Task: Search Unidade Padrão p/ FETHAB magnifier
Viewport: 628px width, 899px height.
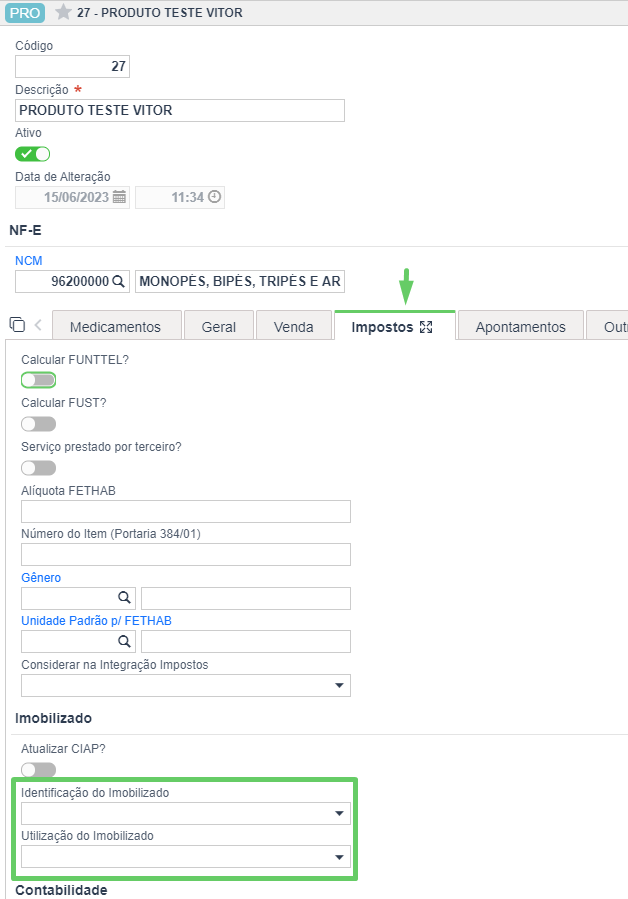Action: 124,641
